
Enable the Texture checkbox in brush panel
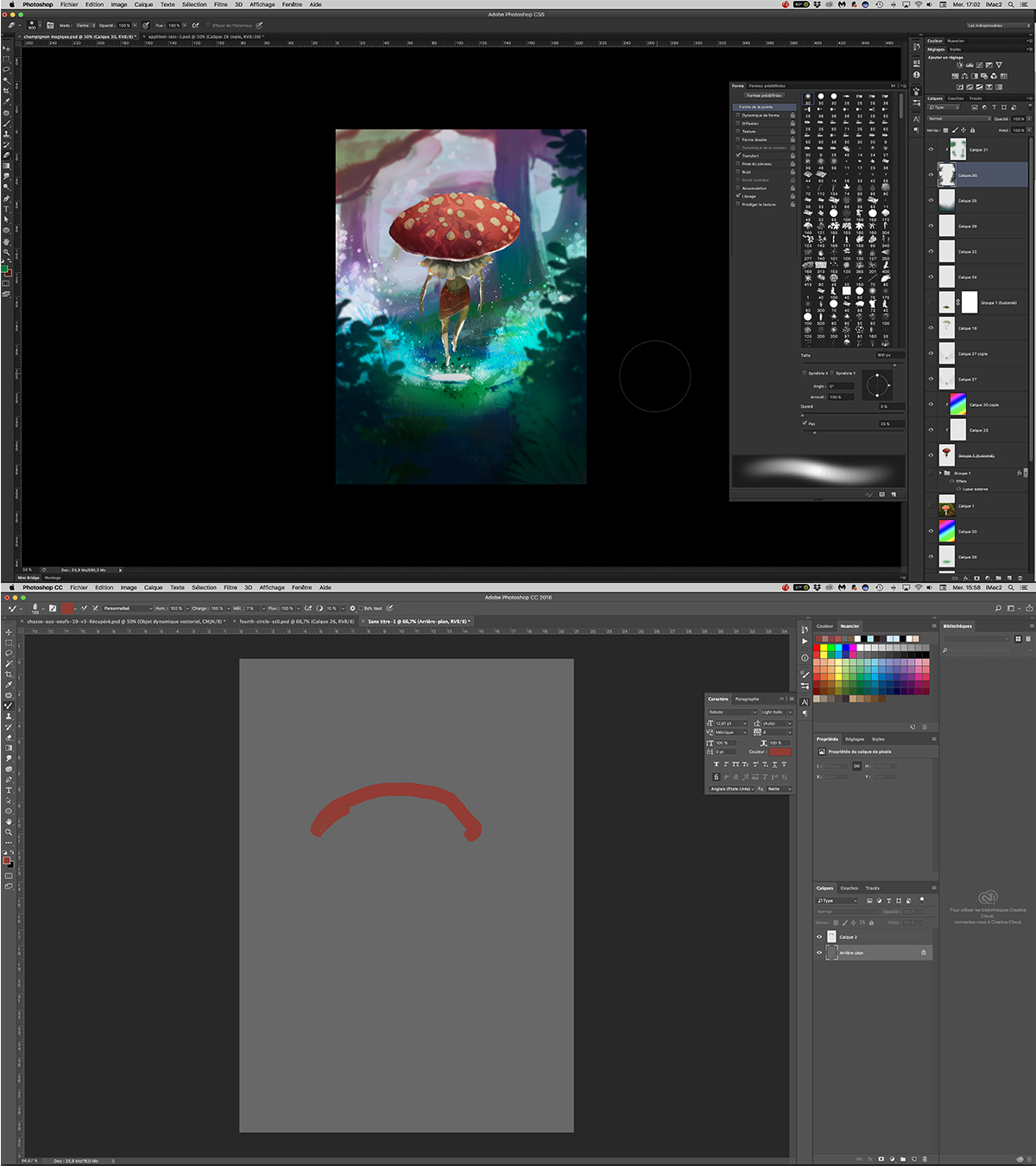(x=738, y=131)
